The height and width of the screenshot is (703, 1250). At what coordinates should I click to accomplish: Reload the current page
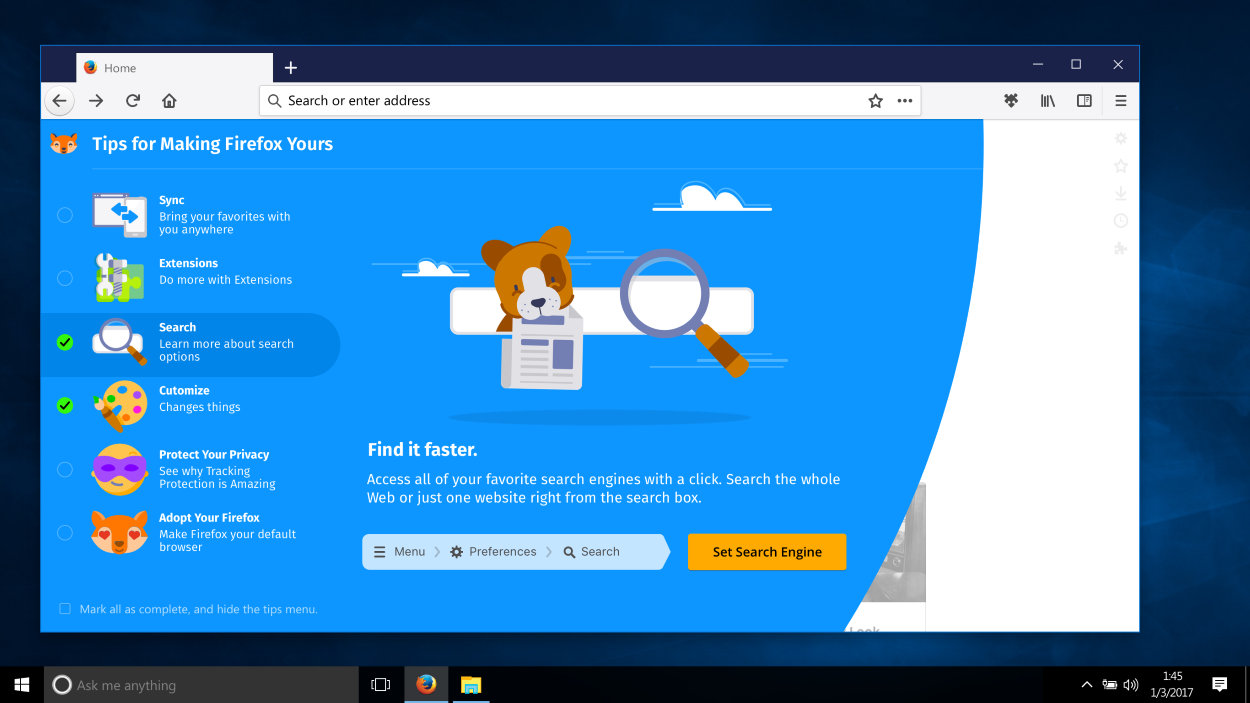click(x=132, y=100)
